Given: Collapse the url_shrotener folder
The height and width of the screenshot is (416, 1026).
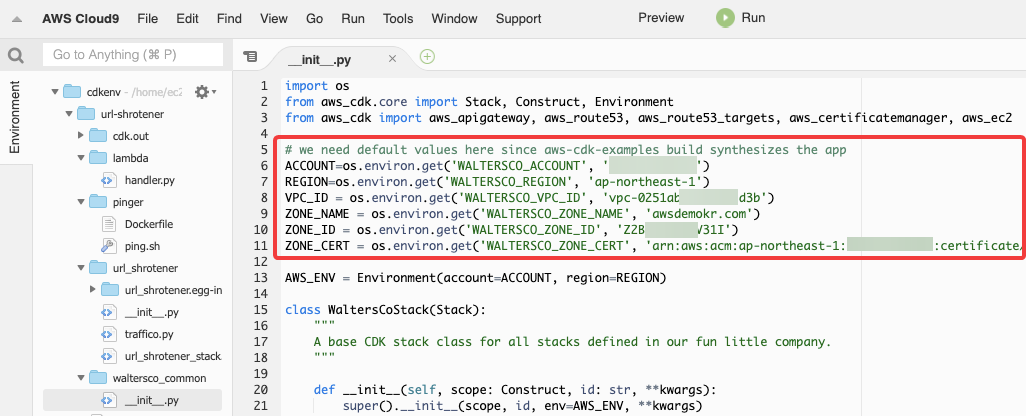Looking at the screenshot, I should [x=81, y=268].
